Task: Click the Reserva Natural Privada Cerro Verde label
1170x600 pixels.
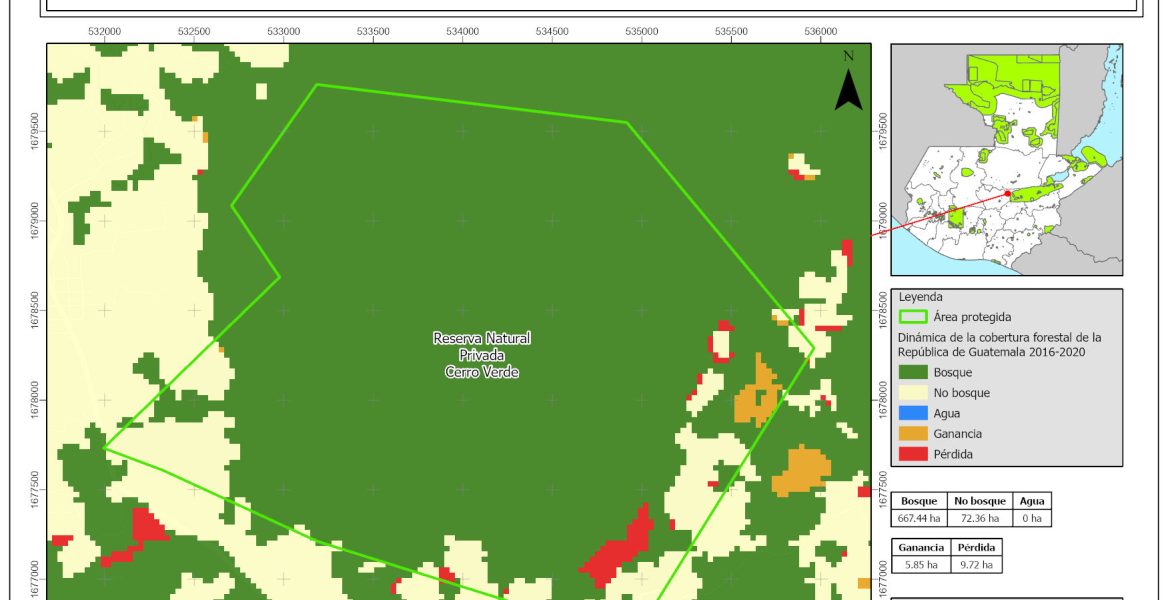Action: click(481, 355)
